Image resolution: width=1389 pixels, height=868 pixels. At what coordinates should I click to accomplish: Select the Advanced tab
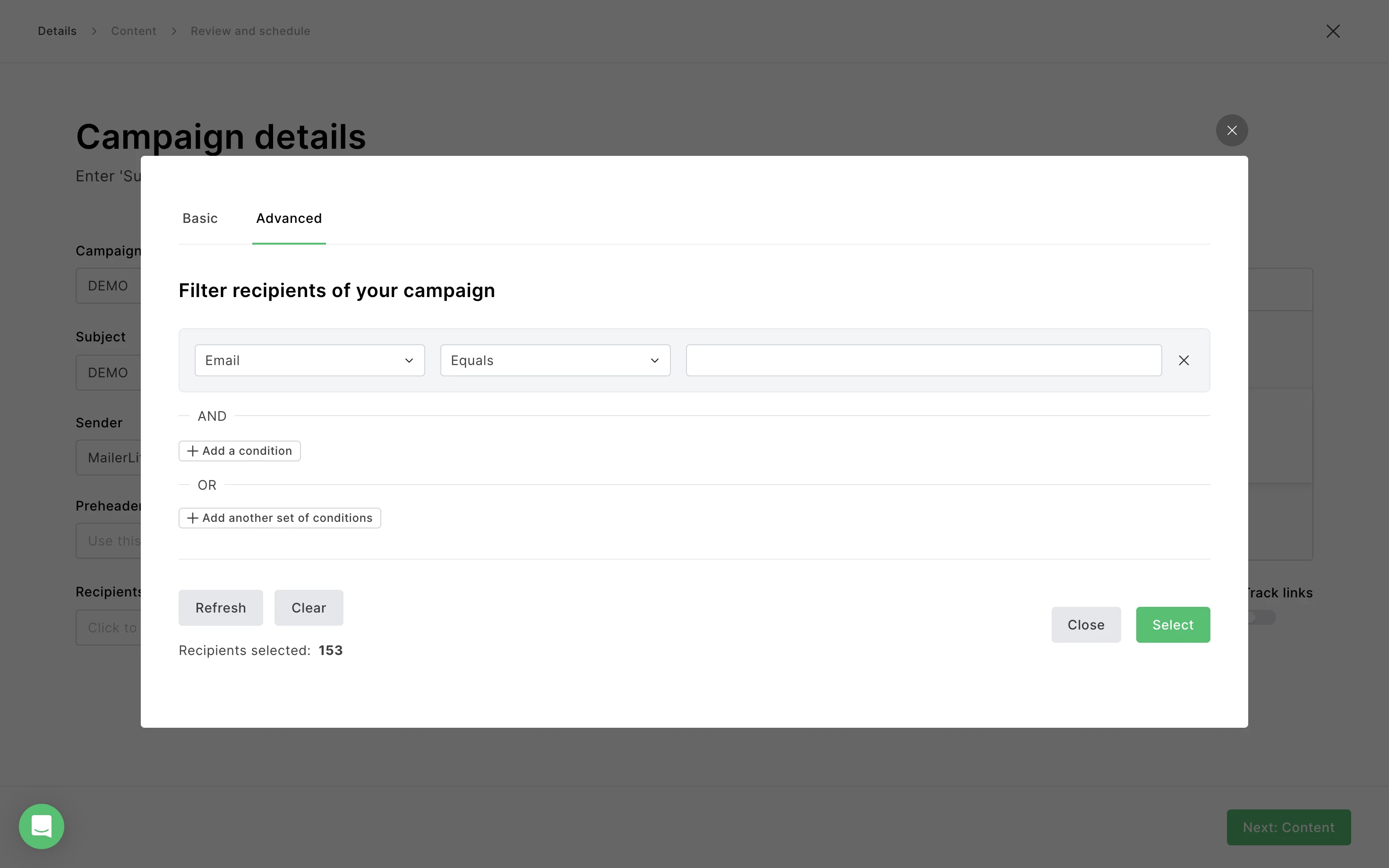point(289,218)
